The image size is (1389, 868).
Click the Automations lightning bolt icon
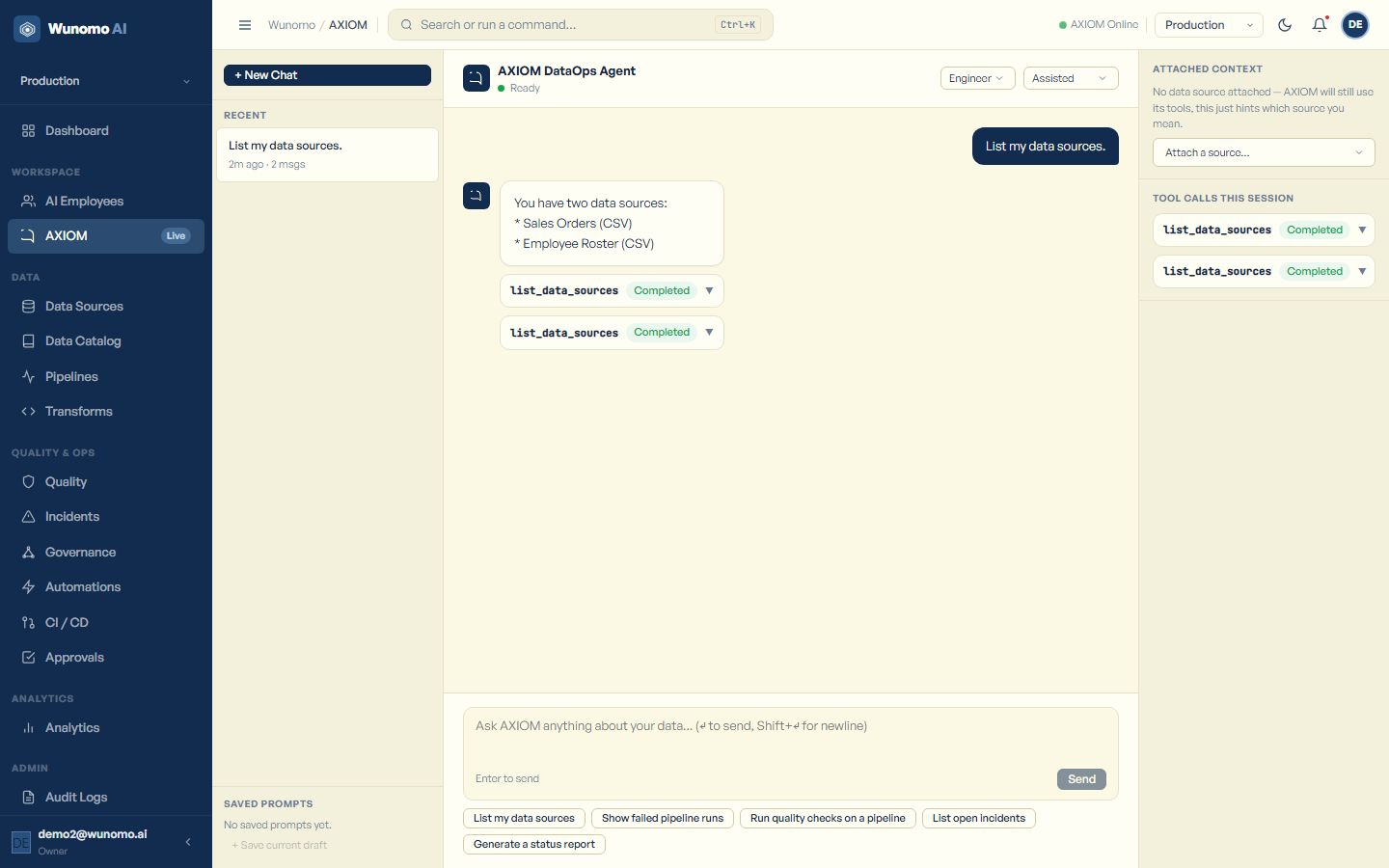28,587
